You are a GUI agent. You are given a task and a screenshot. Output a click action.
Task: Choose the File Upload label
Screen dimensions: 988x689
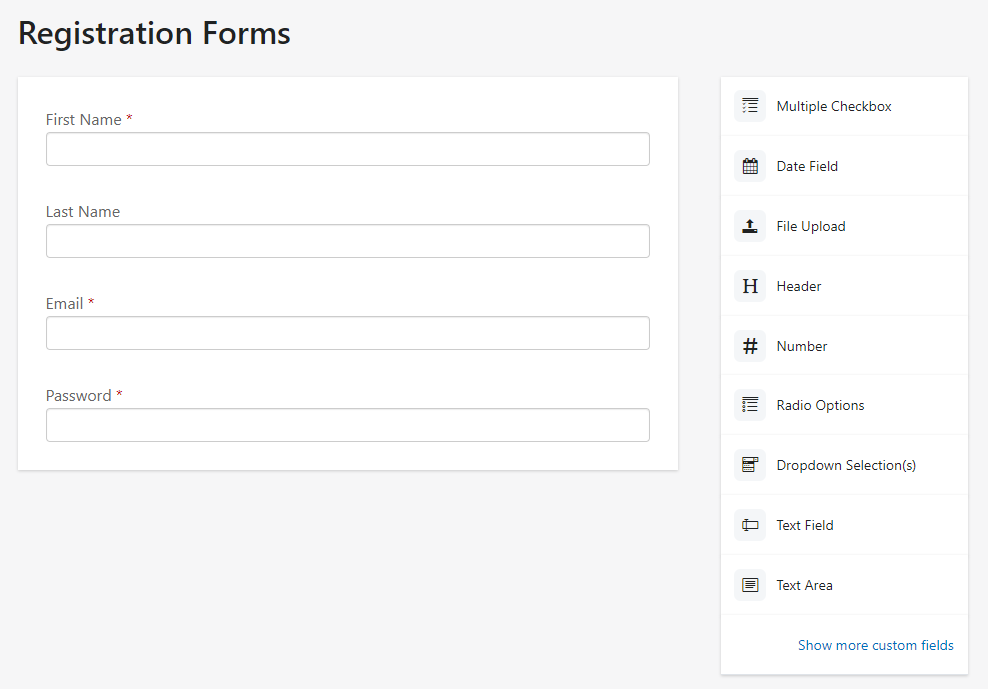811,226
